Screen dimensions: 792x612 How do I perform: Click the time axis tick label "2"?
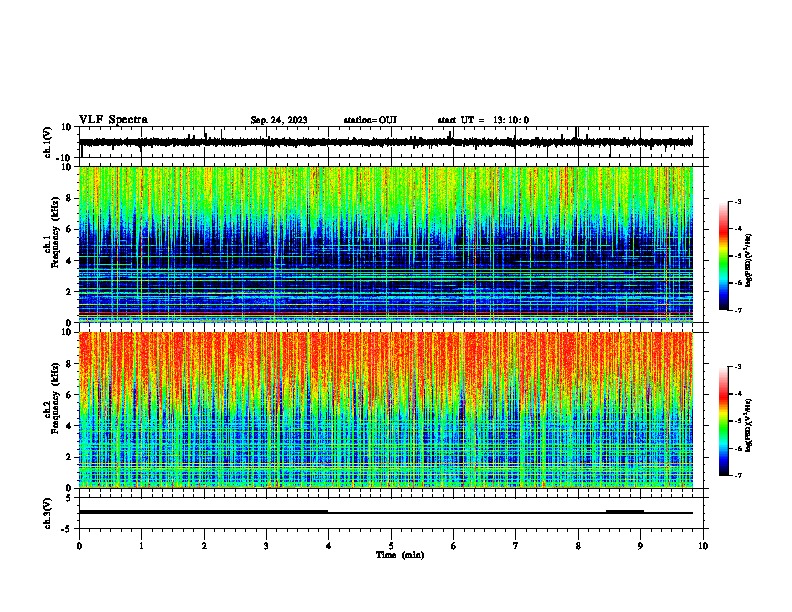[x=204, y=546]
